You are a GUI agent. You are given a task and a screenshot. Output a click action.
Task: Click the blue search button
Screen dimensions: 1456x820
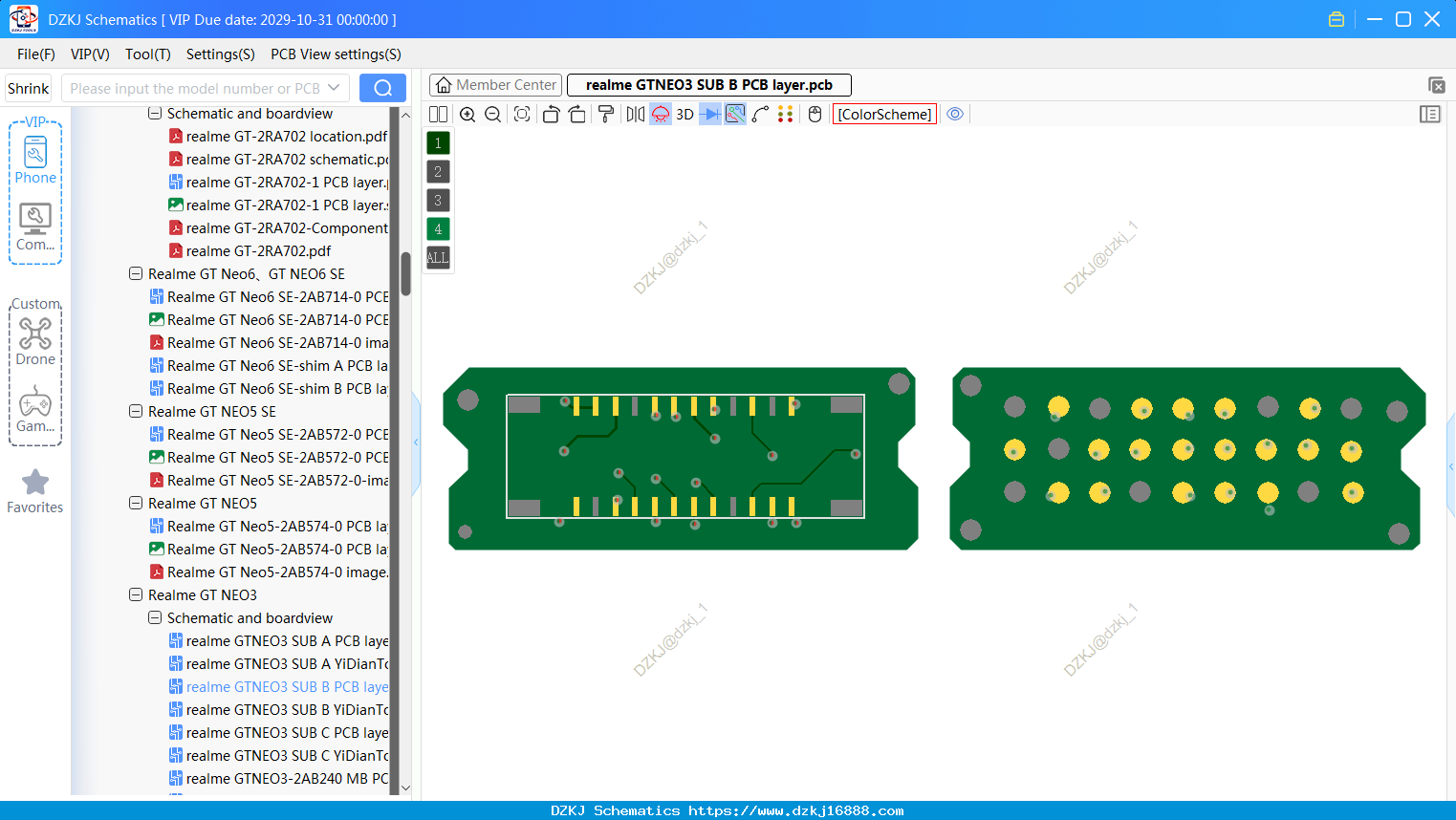pos(382,88)
